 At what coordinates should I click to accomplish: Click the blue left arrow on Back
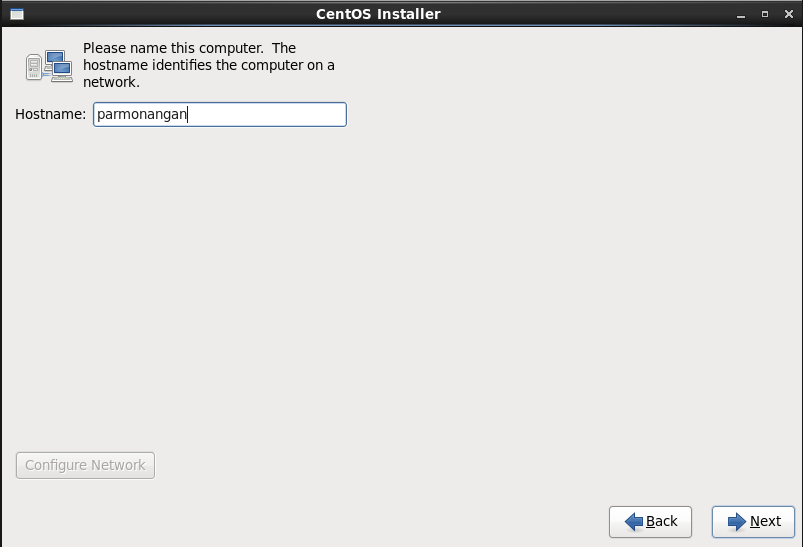coord(633,521)
